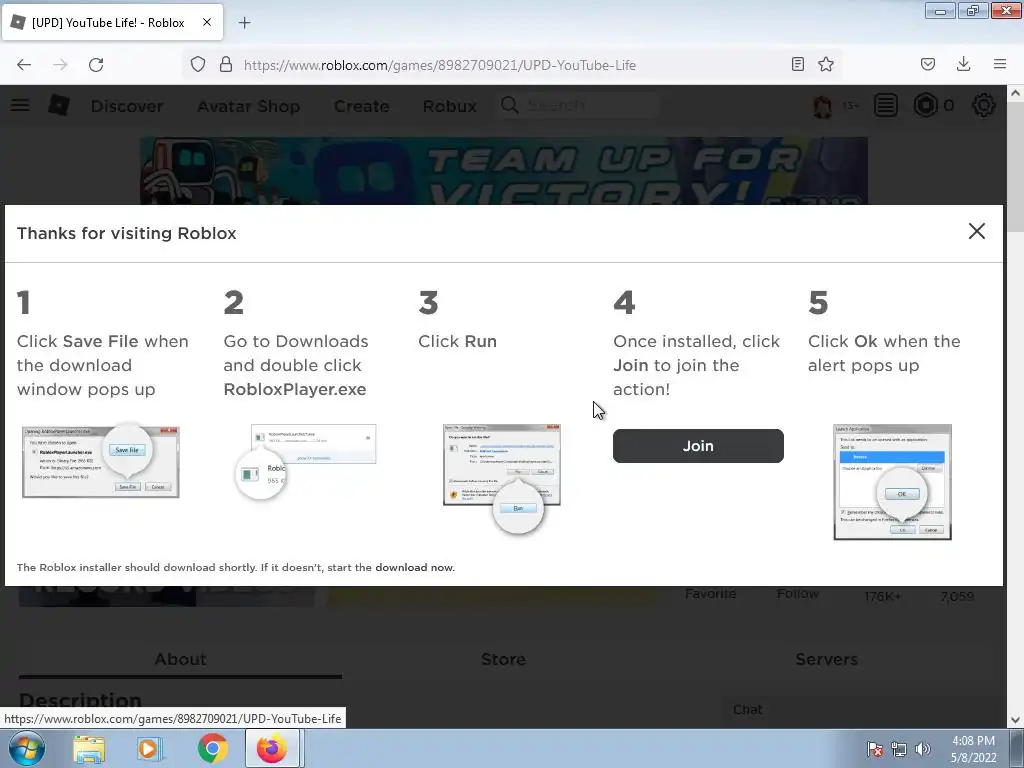Open the user avatar profile icon
The width and height of the screenshot is (1024, 768).
click(822, 105)
